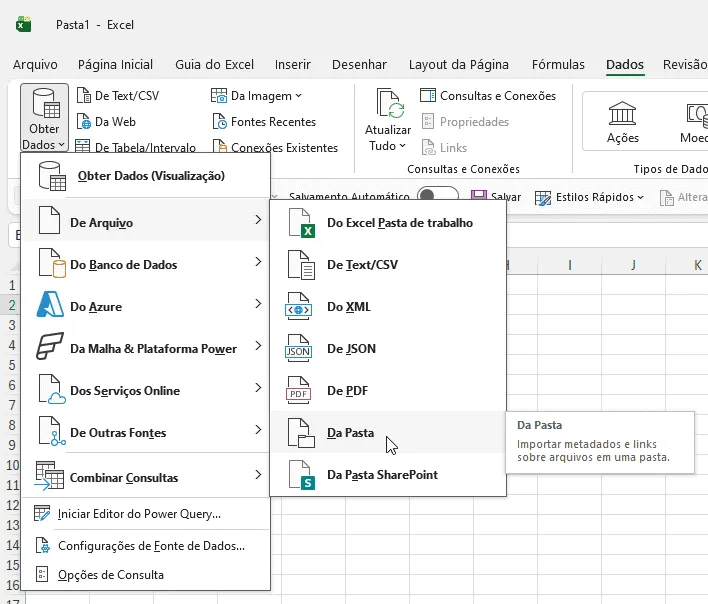708x604 pixels.
Task: Switch to the Fórmulas tab
Action: click(558, 65)
